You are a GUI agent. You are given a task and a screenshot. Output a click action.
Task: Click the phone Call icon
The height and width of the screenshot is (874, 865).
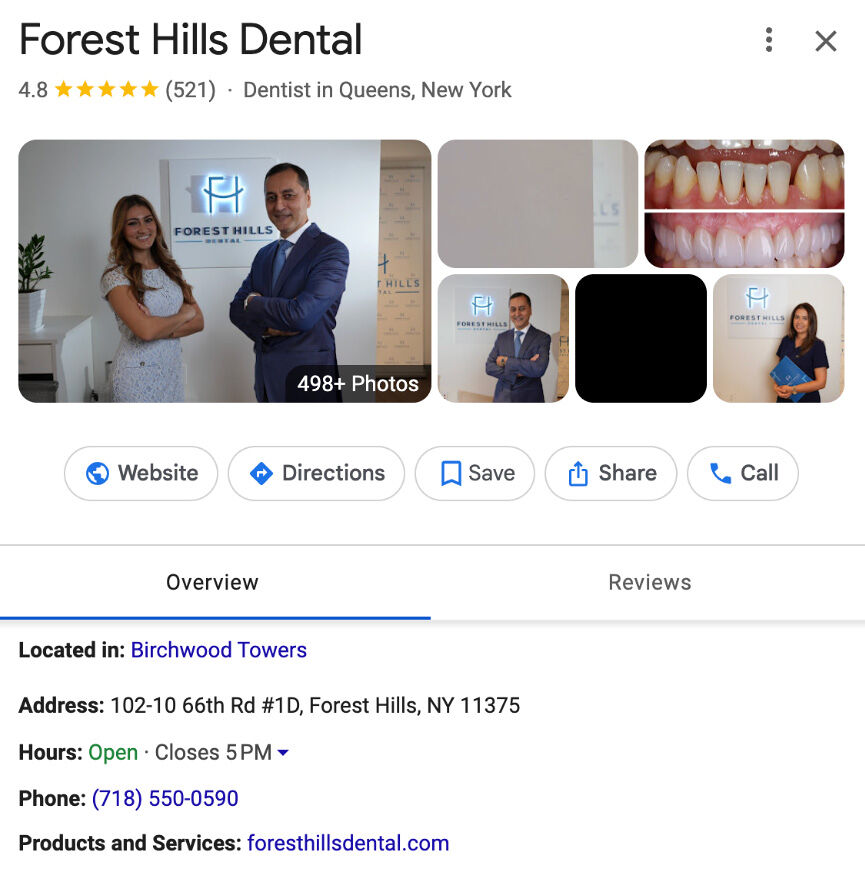(720, 473)
